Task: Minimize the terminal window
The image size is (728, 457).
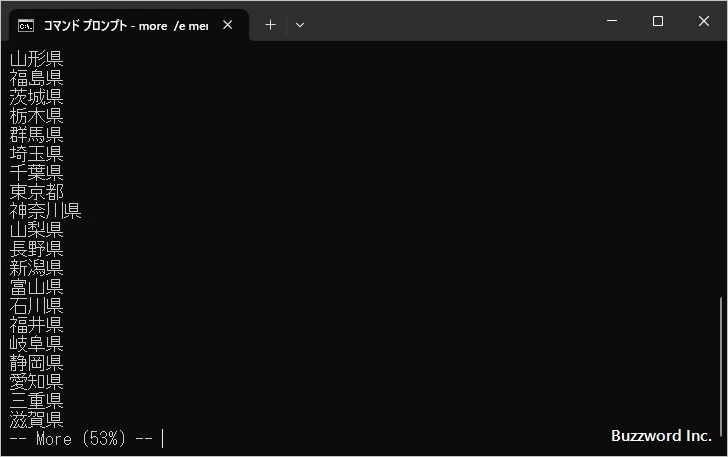Action: click(x=612, y=21)
